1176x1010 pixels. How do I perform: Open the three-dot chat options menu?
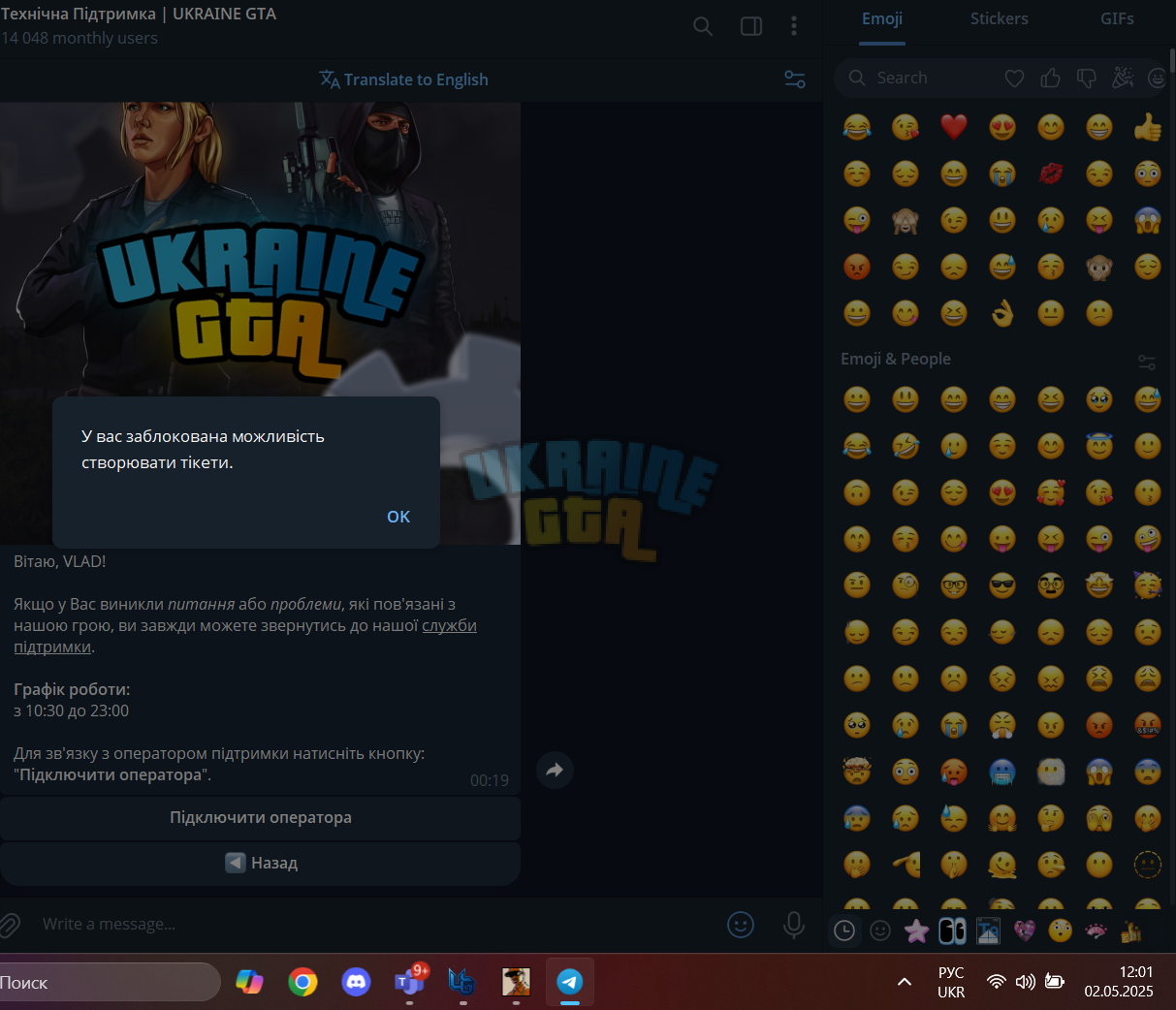click(794, 26)
